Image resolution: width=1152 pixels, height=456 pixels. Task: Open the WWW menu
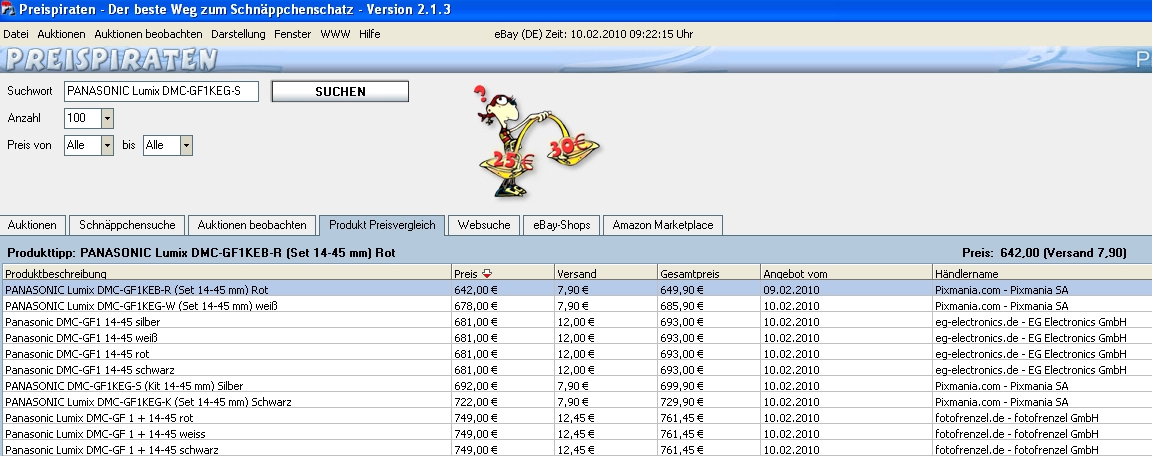tap(335, 34)
